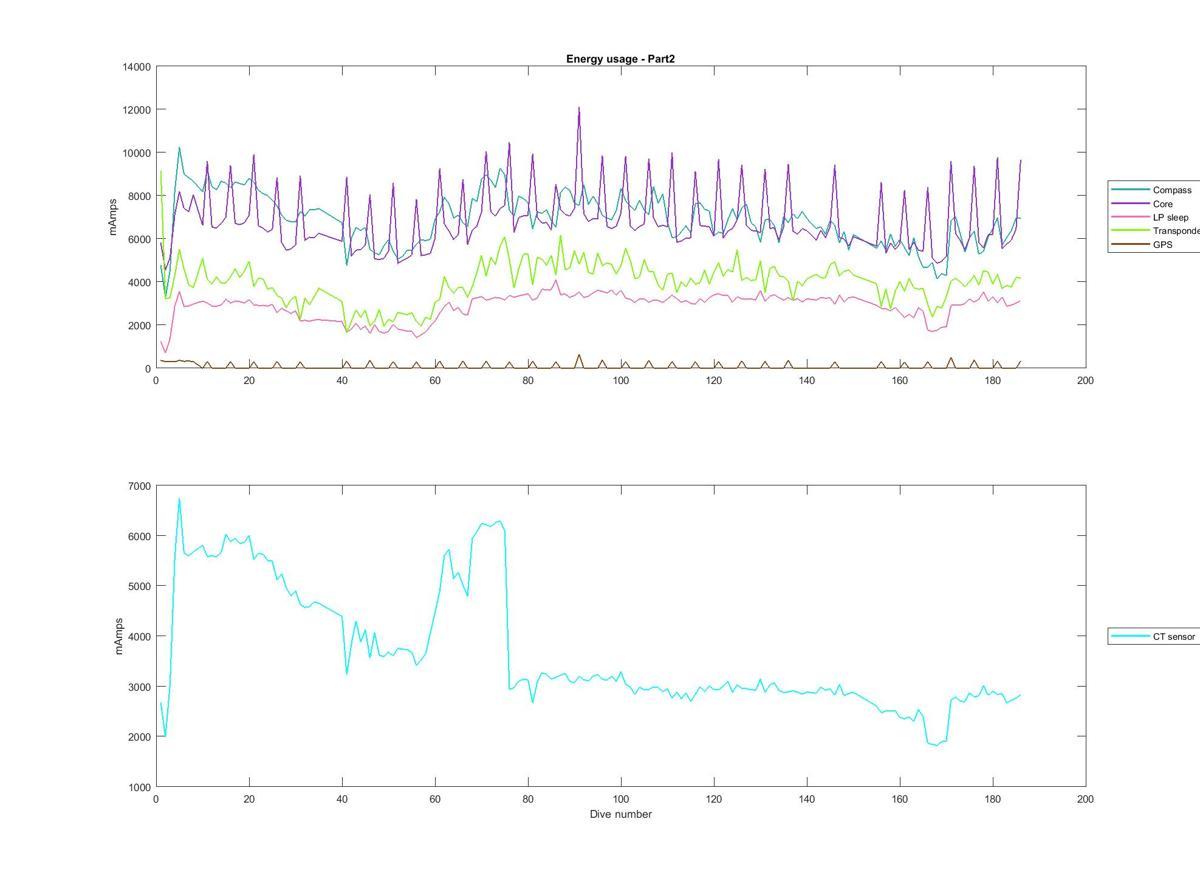Screen dimensions: 1200x885
Task: Click the 12000 tick on upper y-axis
Action: [x=137, y=110]
